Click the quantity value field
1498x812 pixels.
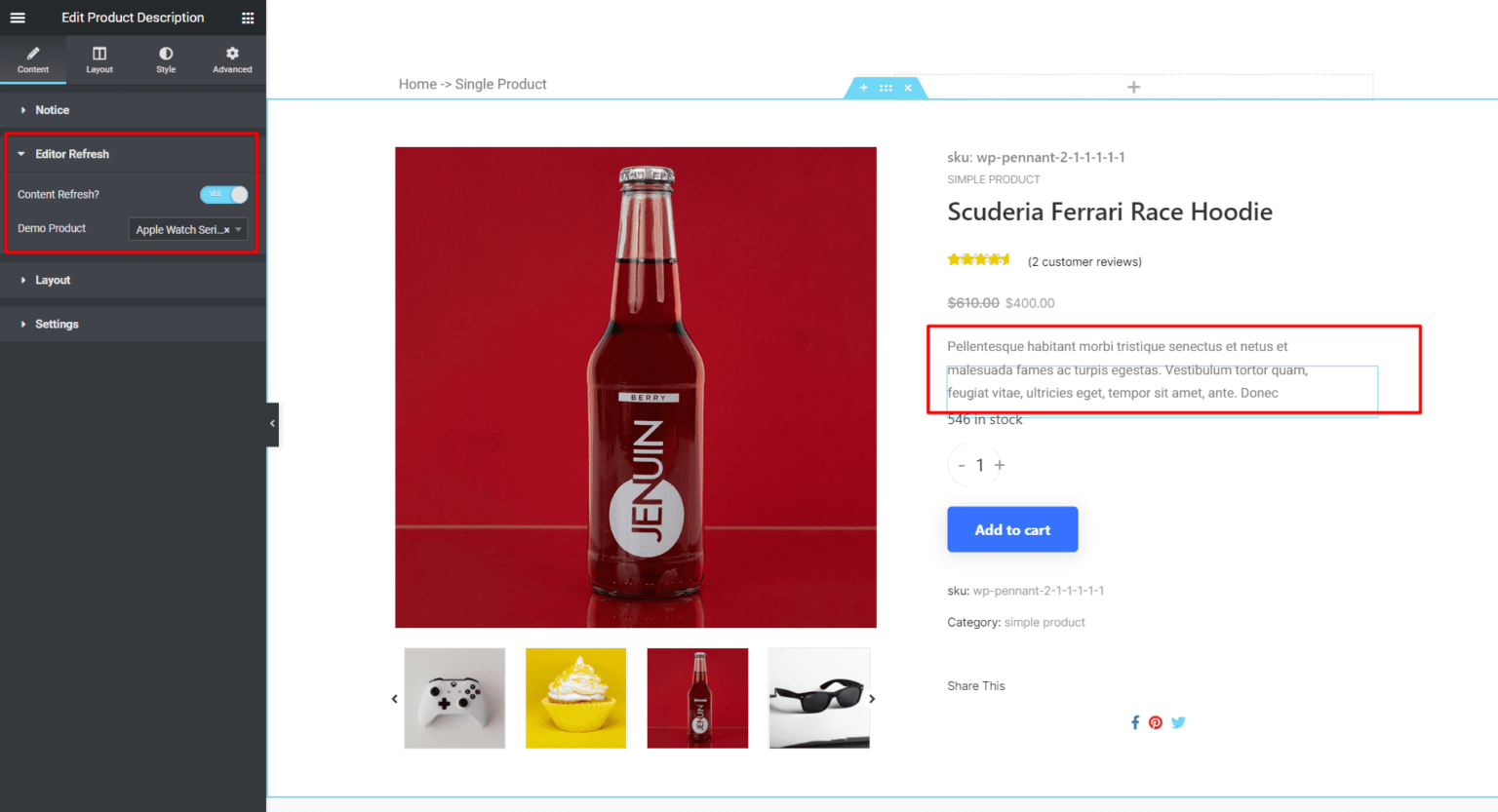pyautogui.click(x=980, y=465)
